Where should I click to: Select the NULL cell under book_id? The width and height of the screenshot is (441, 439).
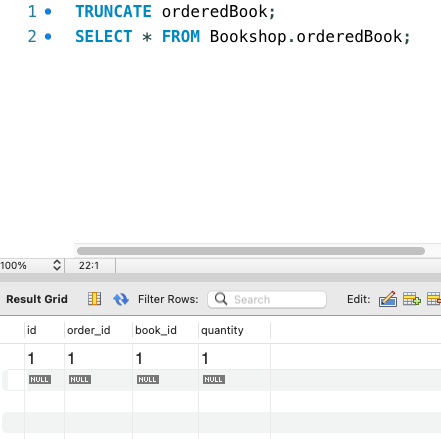148,380
